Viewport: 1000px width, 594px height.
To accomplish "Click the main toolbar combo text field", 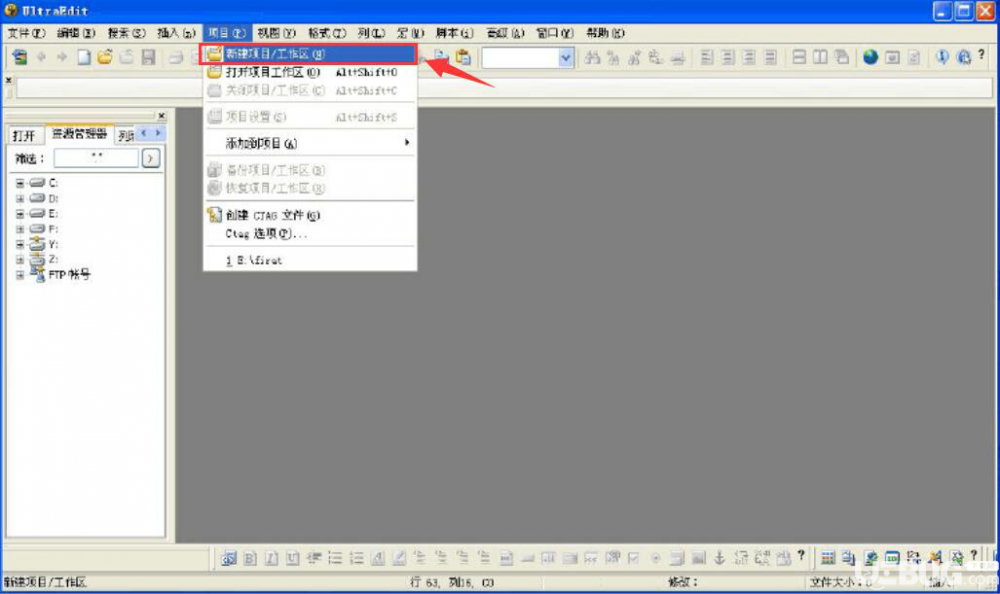I will tap(520, 58).
